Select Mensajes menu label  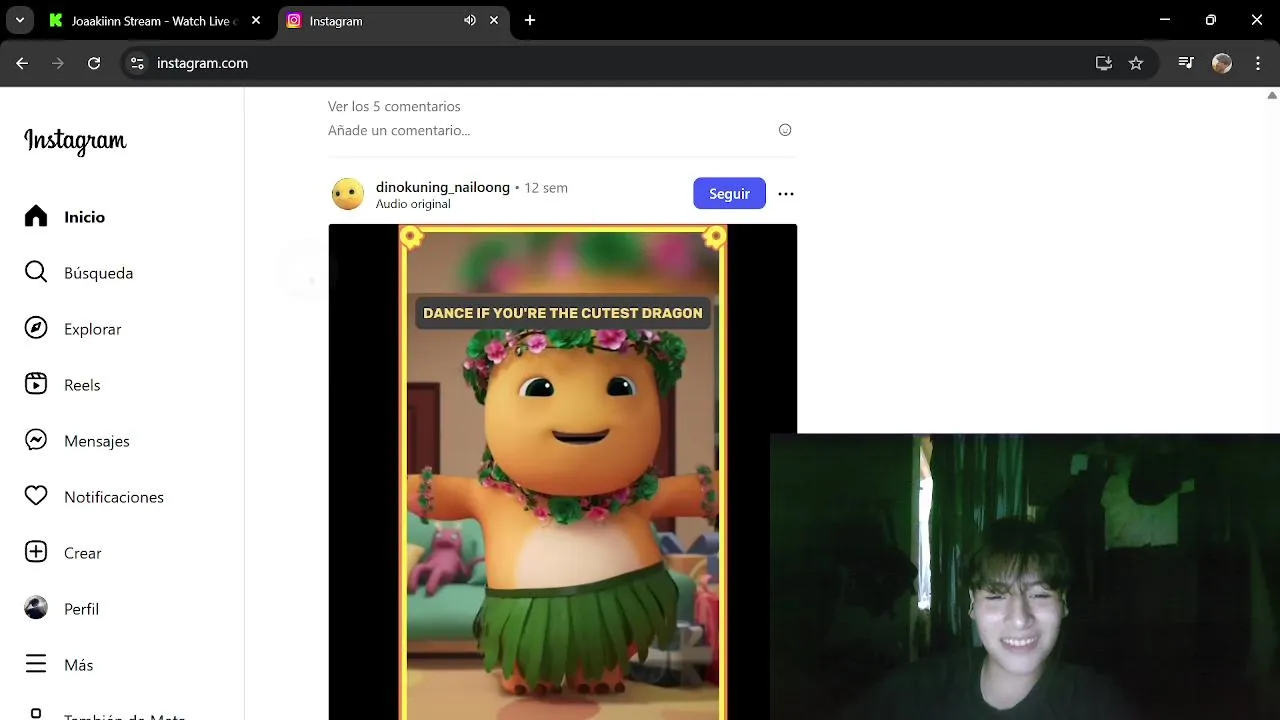97,441
